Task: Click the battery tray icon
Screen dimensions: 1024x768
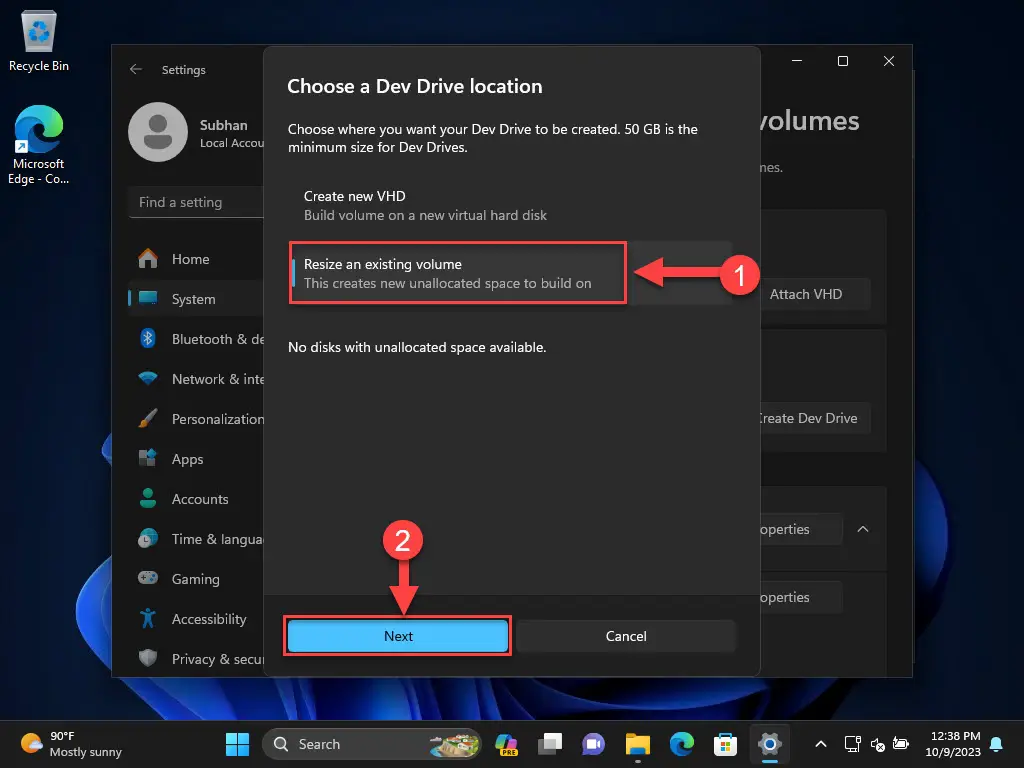Action: (901, 744)
